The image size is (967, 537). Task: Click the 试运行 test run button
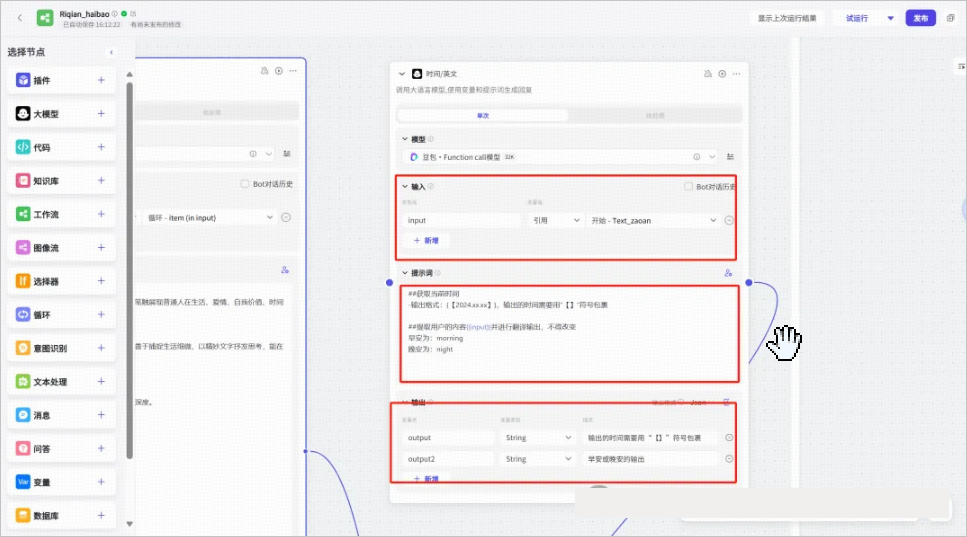857,18
